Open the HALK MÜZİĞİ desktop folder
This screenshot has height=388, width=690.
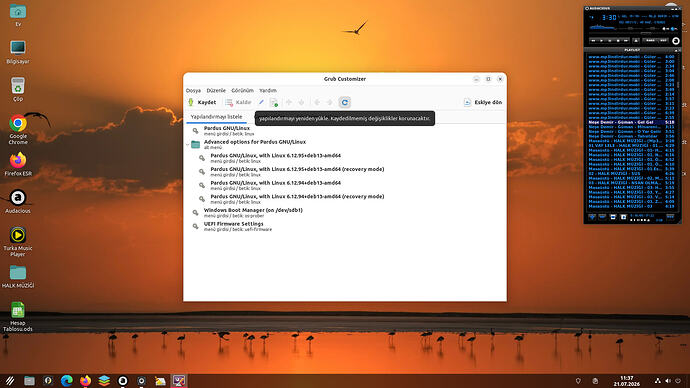(x=18, y=276)
